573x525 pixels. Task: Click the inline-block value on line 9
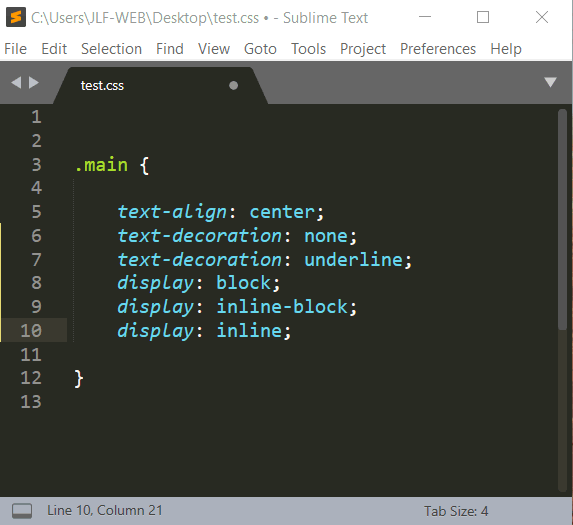[x=282, y=307]
